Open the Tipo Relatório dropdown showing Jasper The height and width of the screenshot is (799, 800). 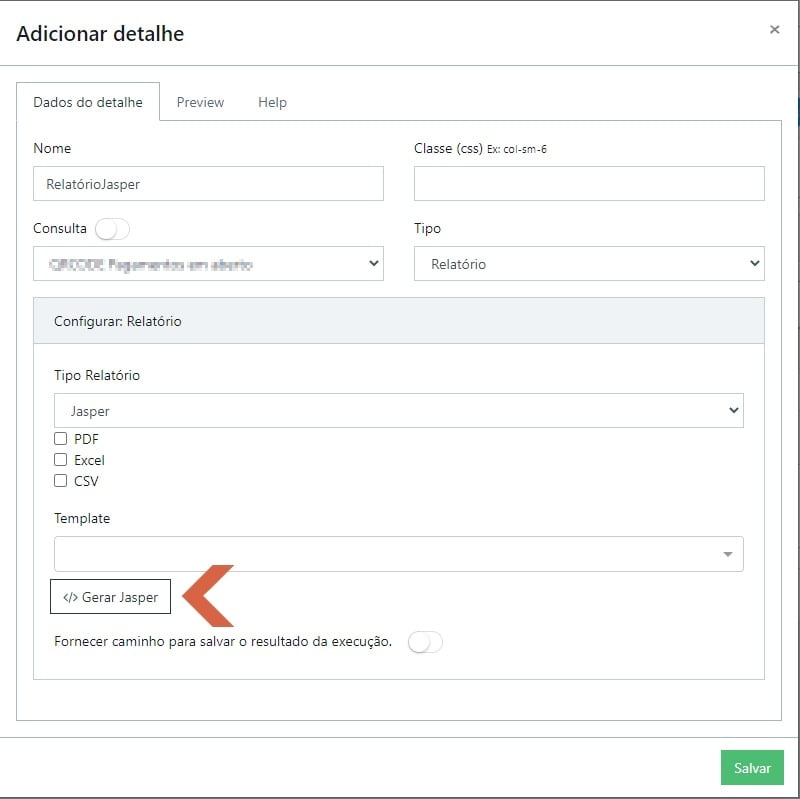(x=398, y=411)
